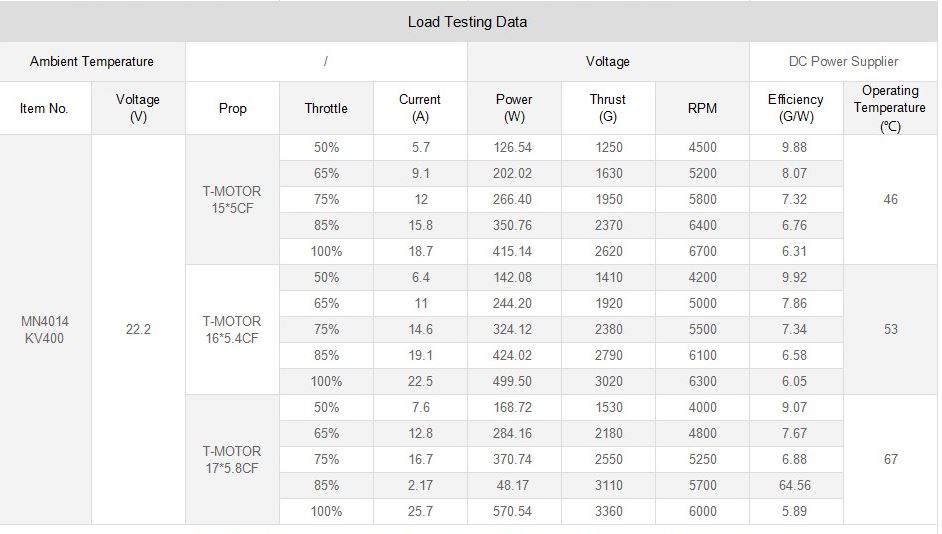Viewport: 942px width, 534px height.
Task: Click the 2.17 current value
Action: coord(420,485)
